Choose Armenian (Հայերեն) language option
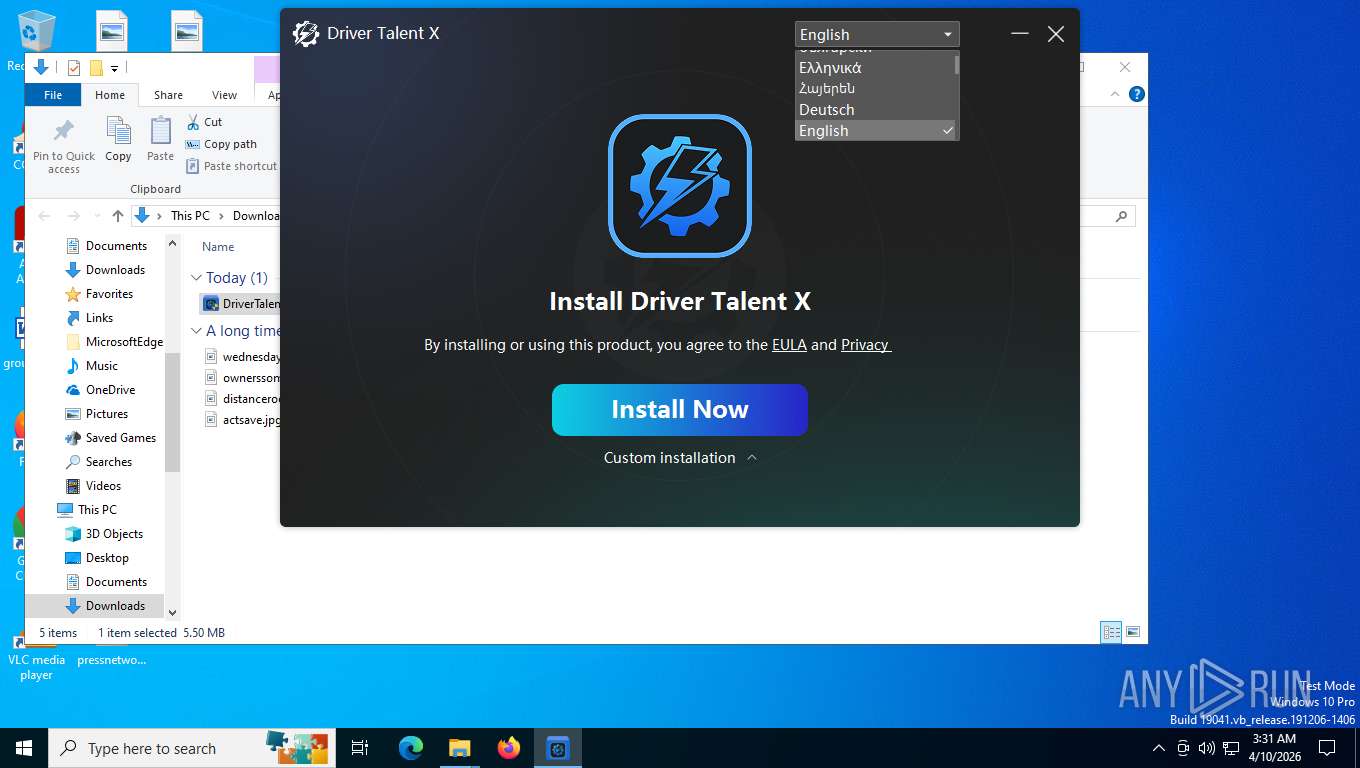Image resolution: width=1360 pixels, height=768 pixels. click(876, 89)
